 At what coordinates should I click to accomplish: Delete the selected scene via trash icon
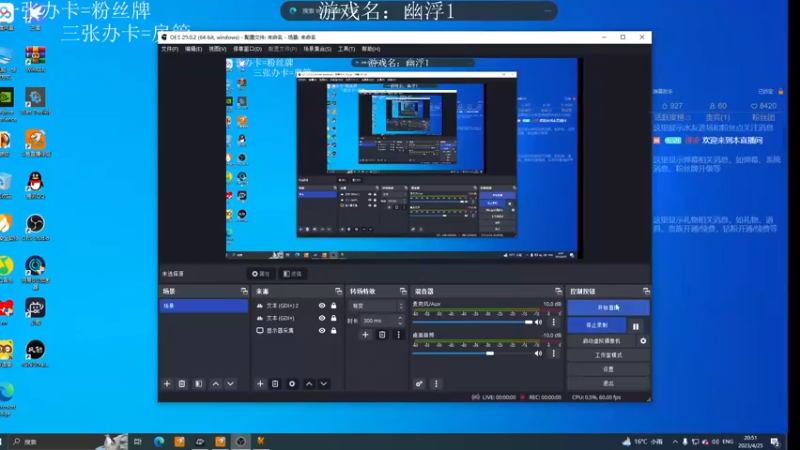click(x=182, y=384)
